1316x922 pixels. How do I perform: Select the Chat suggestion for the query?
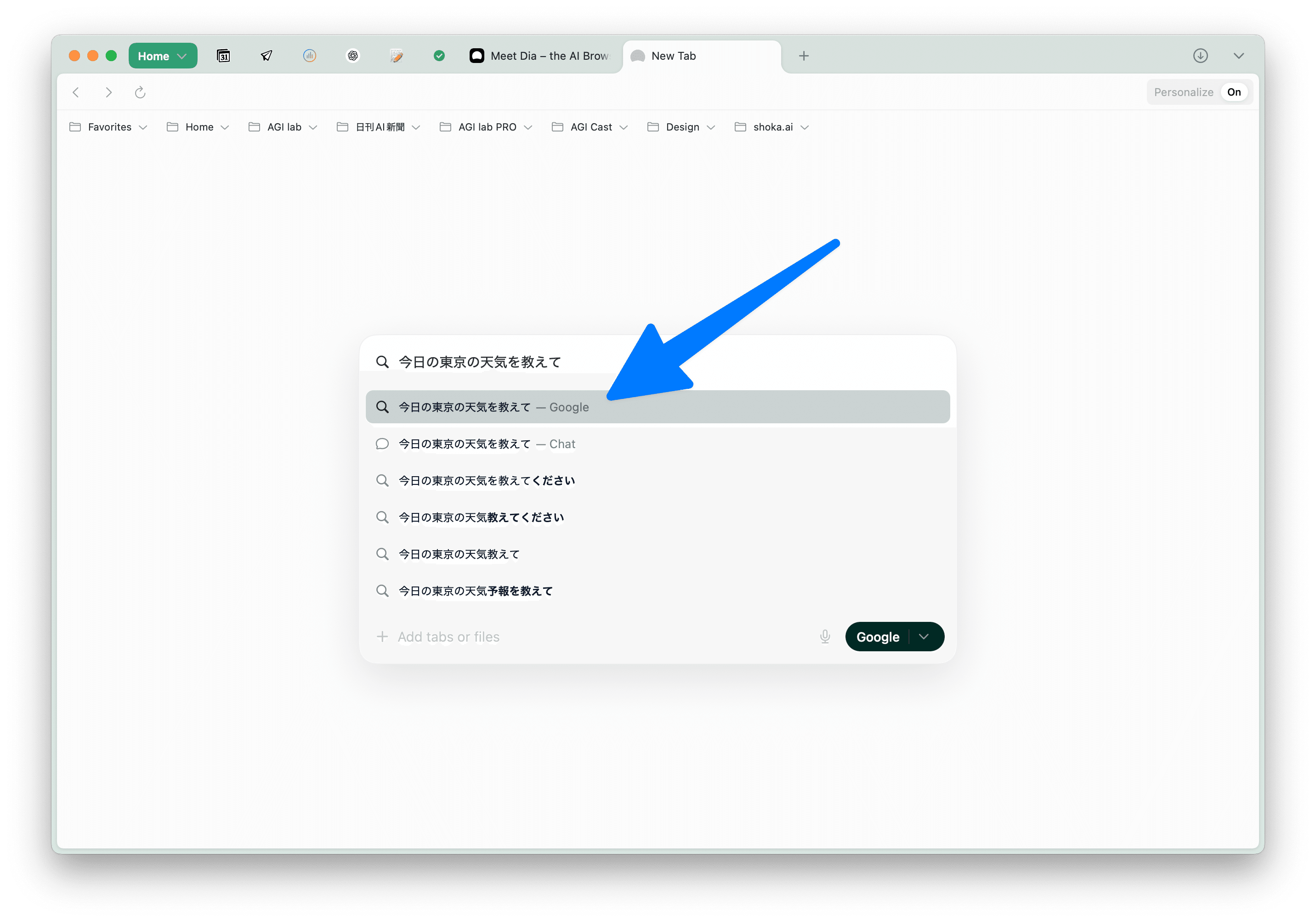click(487, 444)
